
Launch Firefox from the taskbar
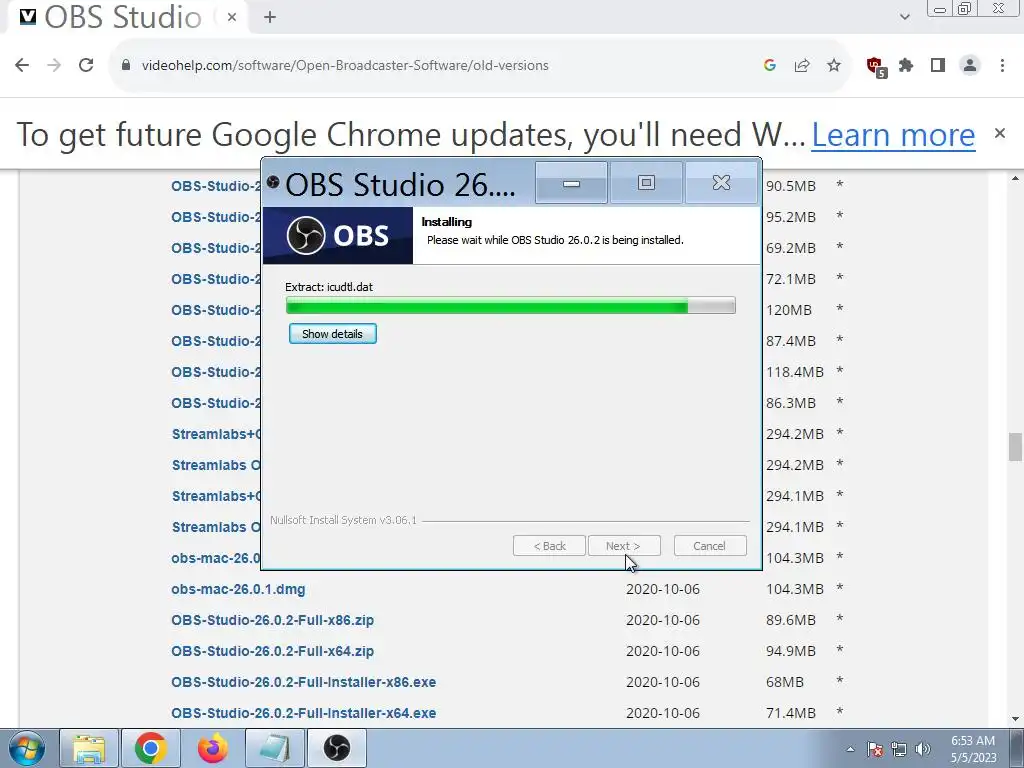pos(213,748)
